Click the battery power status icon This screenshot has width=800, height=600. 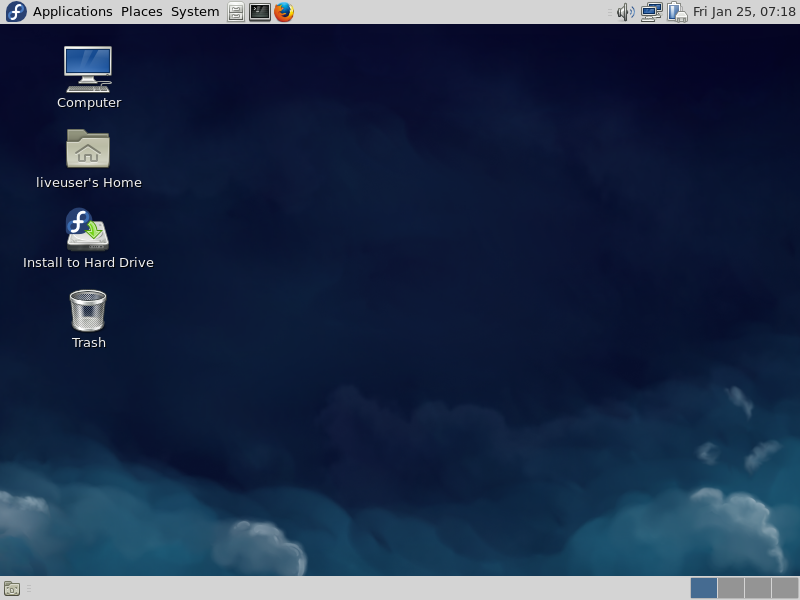pyautogui.click(x=677, y=12)
